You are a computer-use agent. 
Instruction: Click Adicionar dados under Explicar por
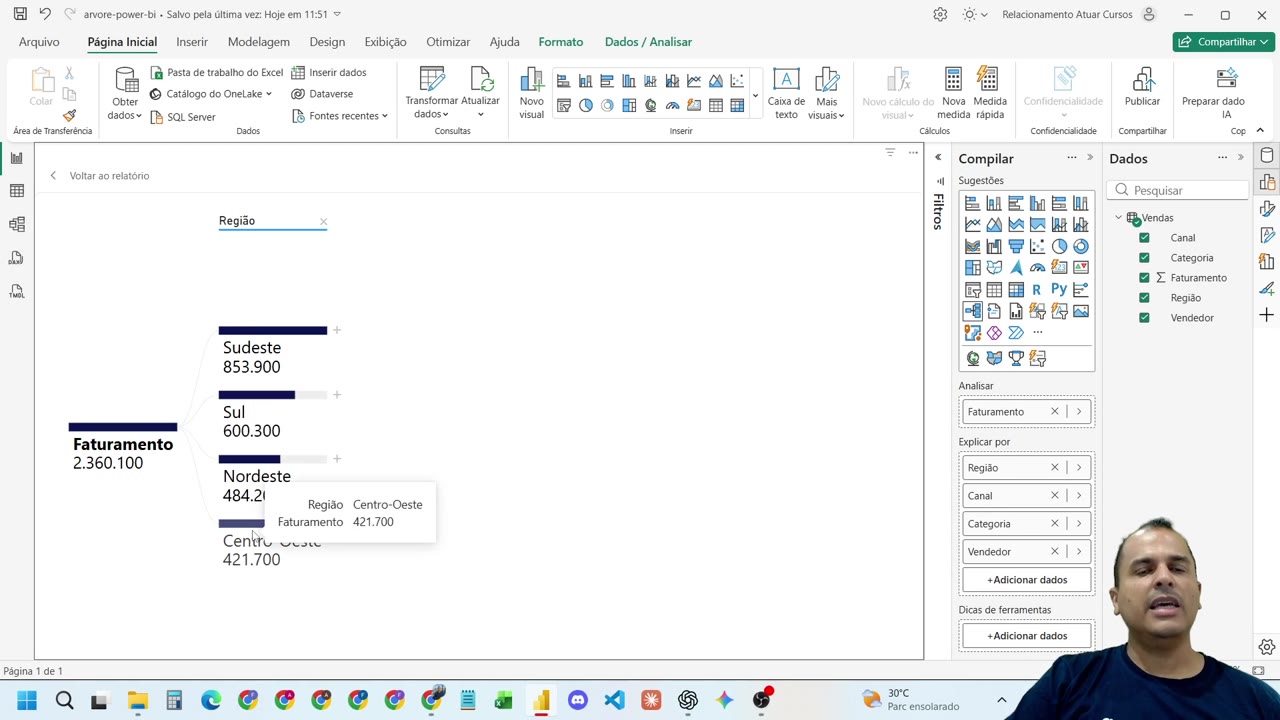pyautogui.click(x=1027, y=580)
